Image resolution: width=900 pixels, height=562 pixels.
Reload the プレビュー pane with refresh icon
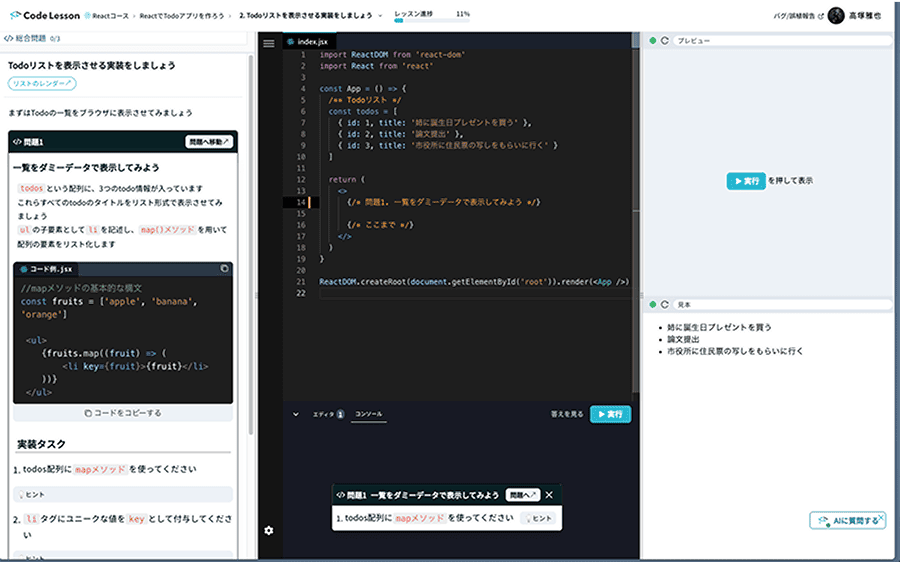653,40
